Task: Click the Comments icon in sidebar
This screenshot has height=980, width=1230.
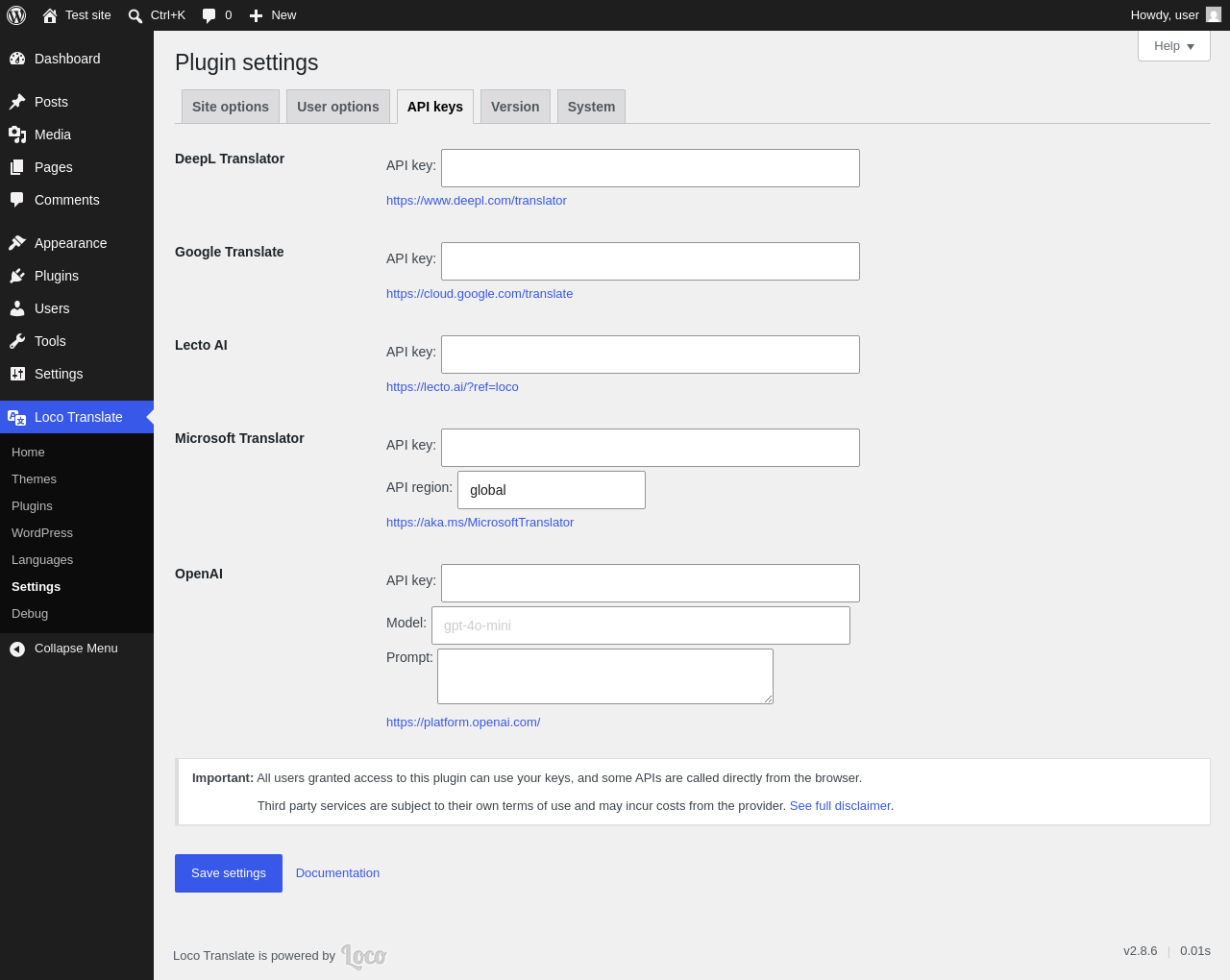Action: pos(17,200)
